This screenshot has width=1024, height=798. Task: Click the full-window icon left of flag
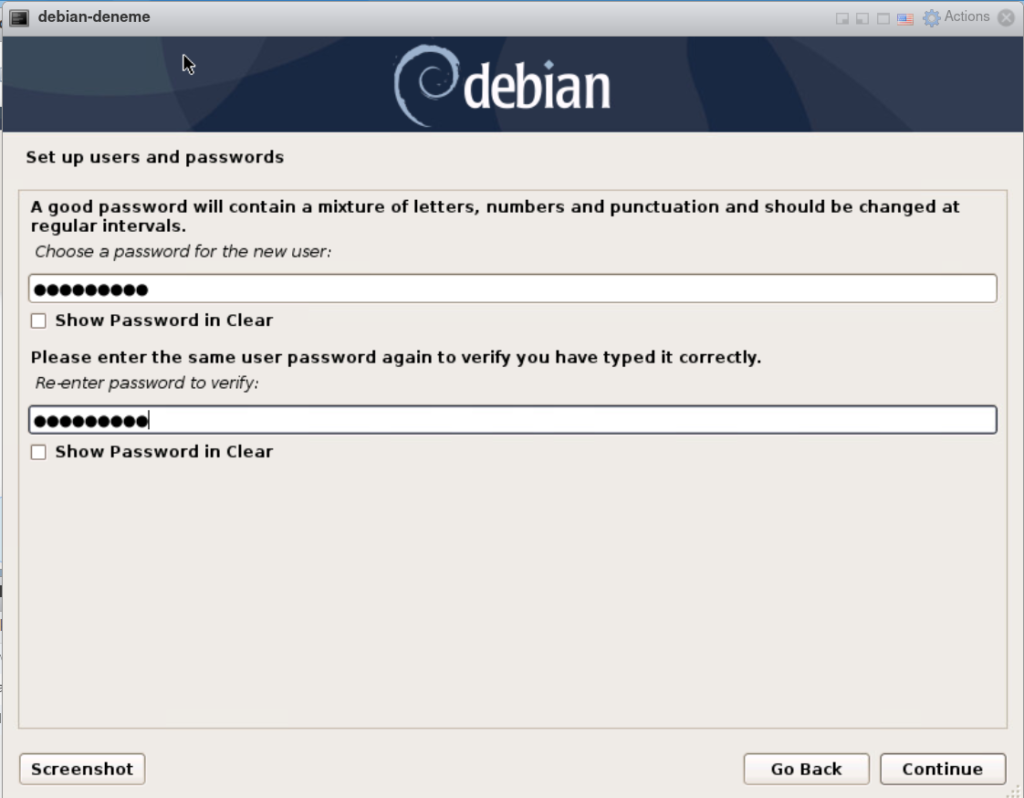click(883, 19)
